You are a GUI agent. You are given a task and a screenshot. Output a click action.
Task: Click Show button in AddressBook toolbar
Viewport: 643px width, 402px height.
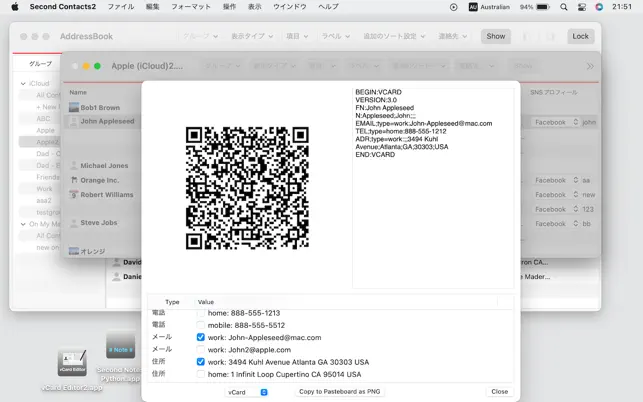click(x=496, y=36)
